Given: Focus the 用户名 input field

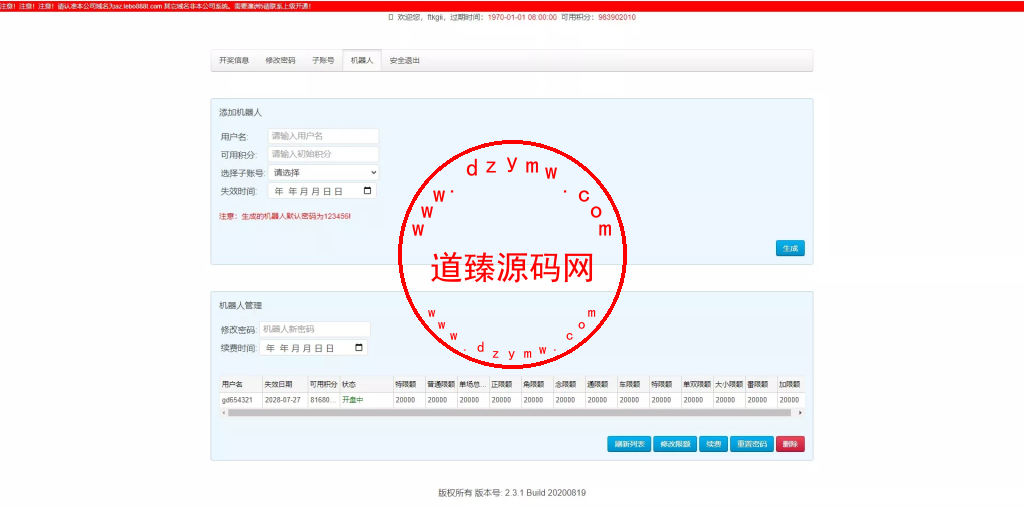Looking at the screenshot, I should point(323,136).
